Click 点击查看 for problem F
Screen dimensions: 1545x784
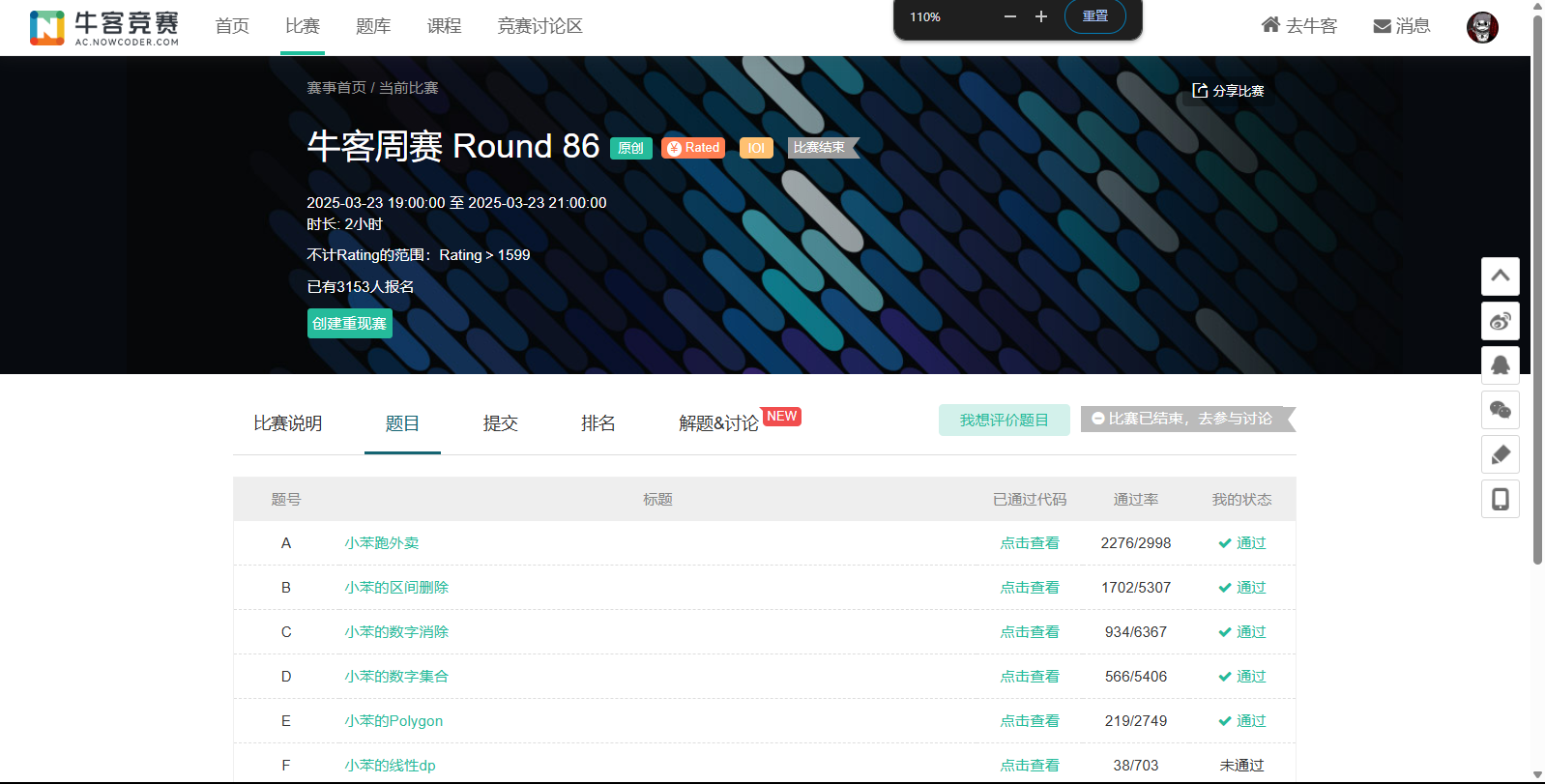point(1030,766)
